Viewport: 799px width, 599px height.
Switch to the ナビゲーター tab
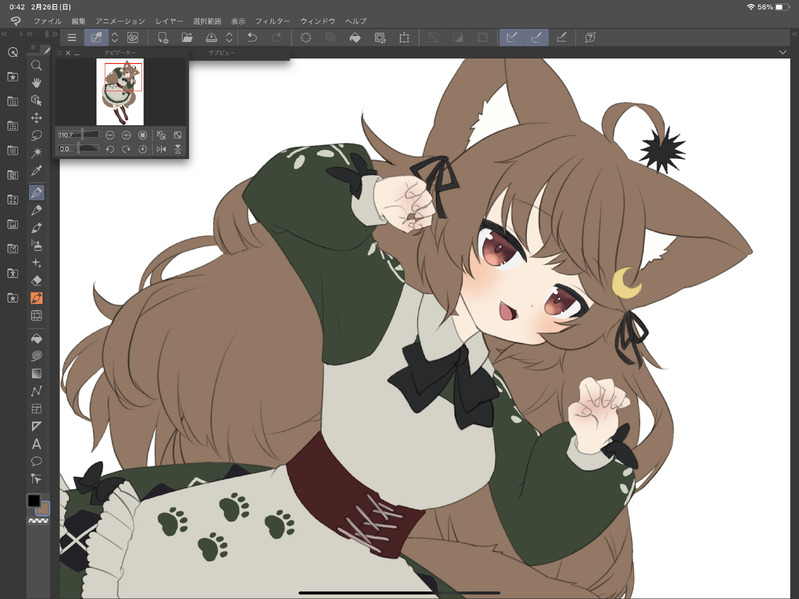(x=120, y=53)
